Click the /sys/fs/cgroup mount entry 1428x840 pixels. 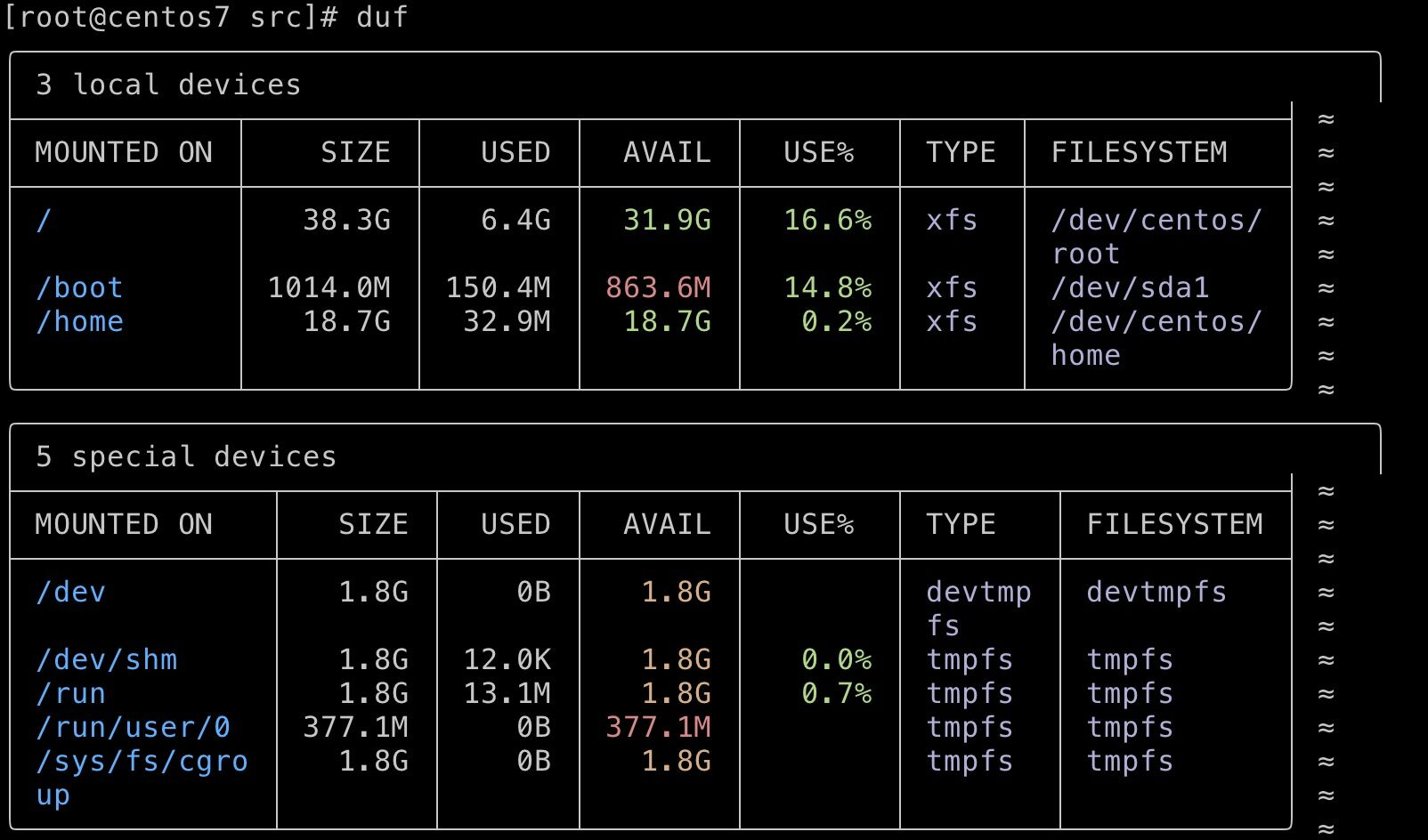pyautogui.click(x=141, y=763)
